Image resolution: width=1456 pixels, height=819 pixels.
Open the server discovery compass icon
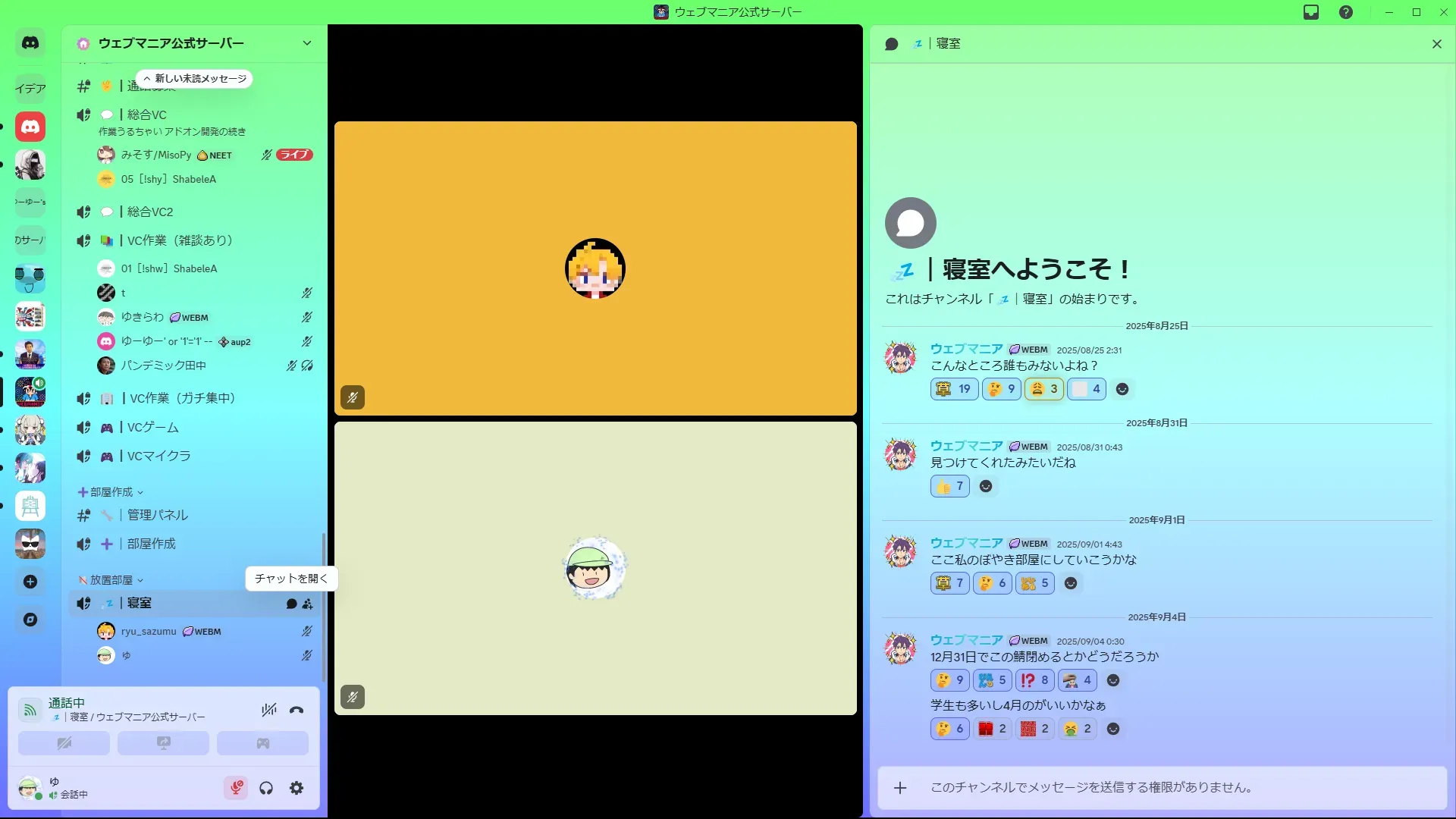click(x=30, y=620)
